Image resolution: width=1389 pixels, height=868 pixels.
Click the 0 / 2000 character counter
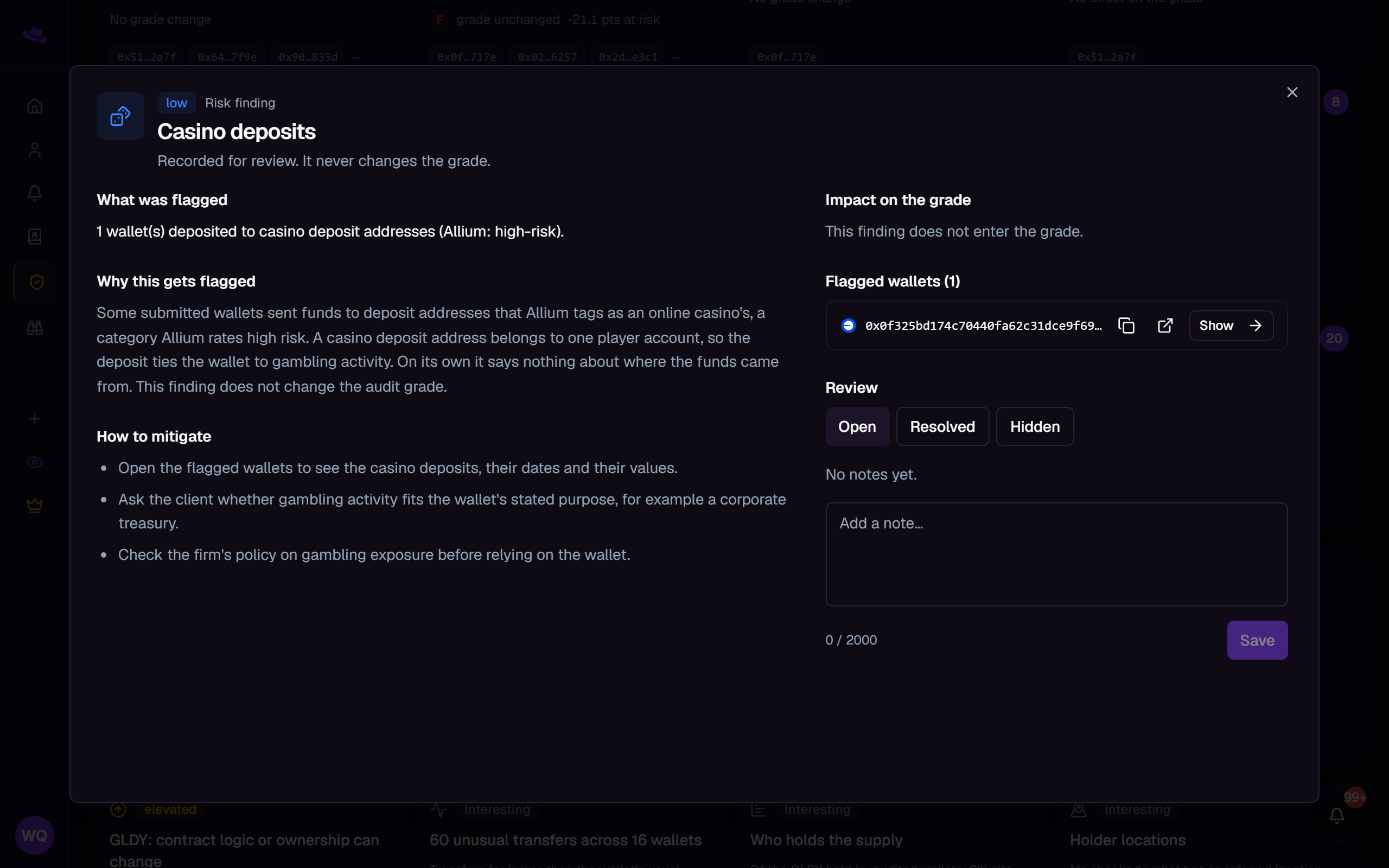coord(851,640)
